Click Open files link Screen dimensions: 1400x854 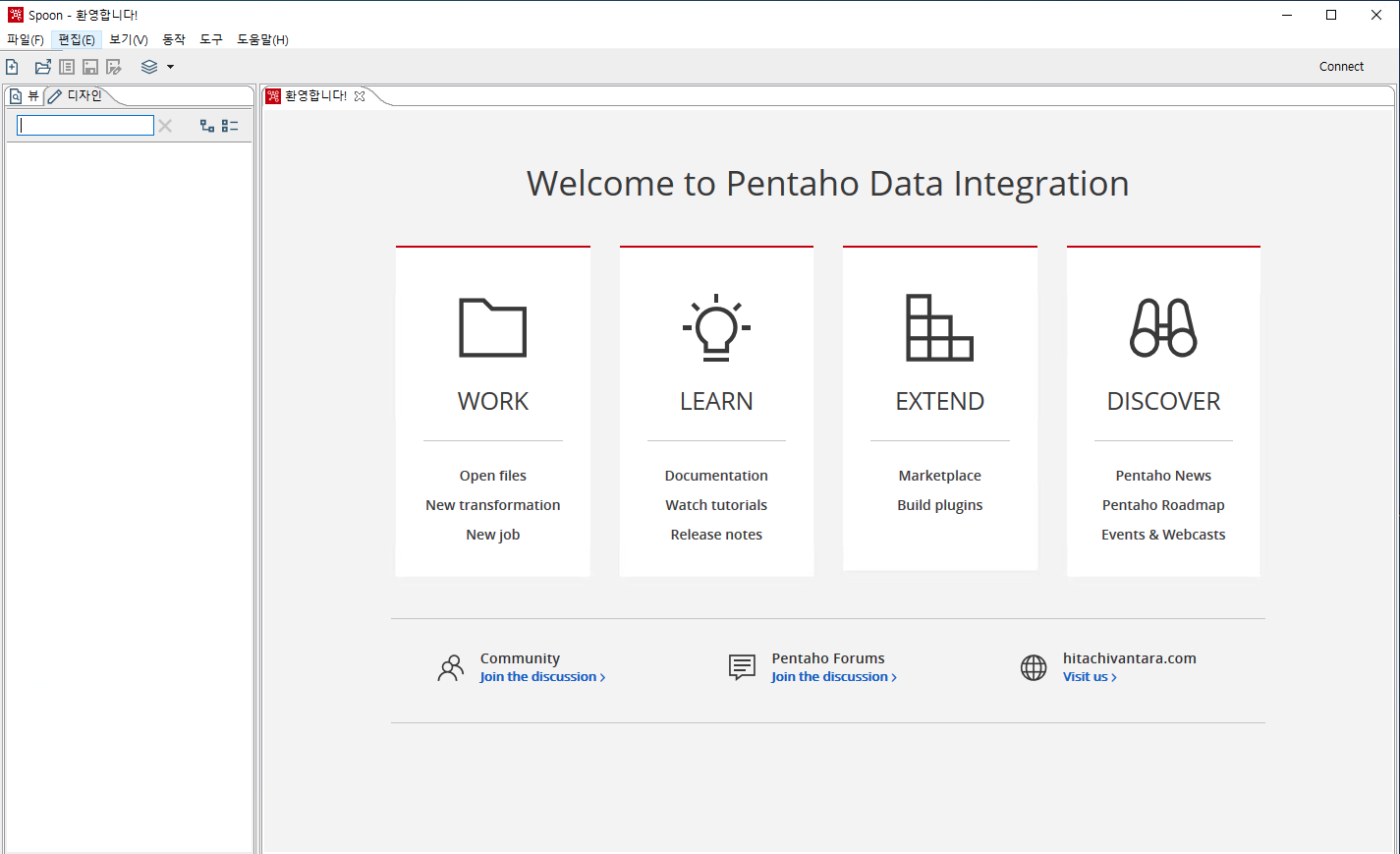tap(493, 476)
